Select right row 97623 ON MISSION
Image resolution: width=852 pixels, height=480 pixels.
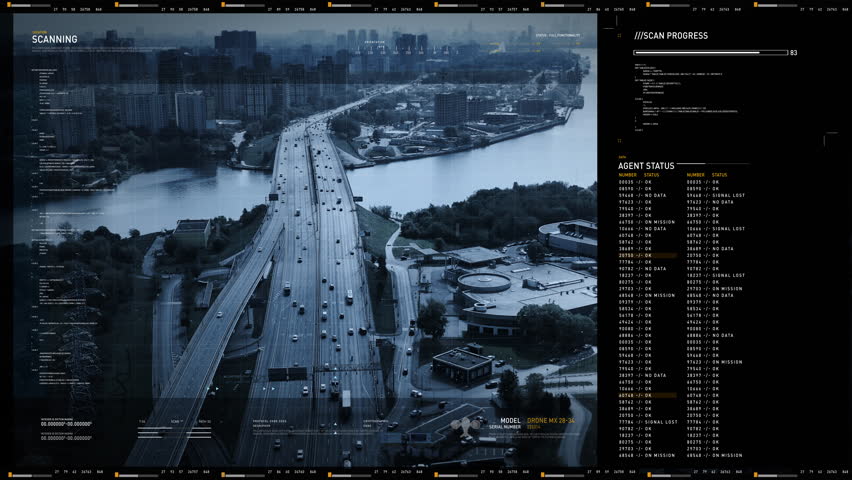[x=715, y=362]
